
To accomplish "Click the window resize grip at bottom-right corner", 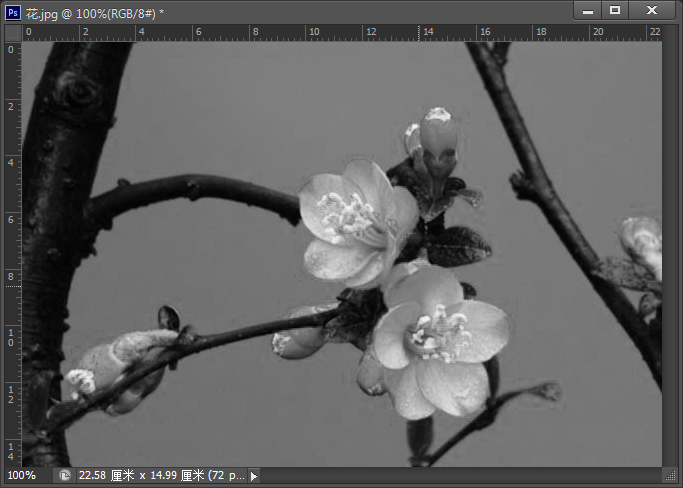I will tap(670, 476).
